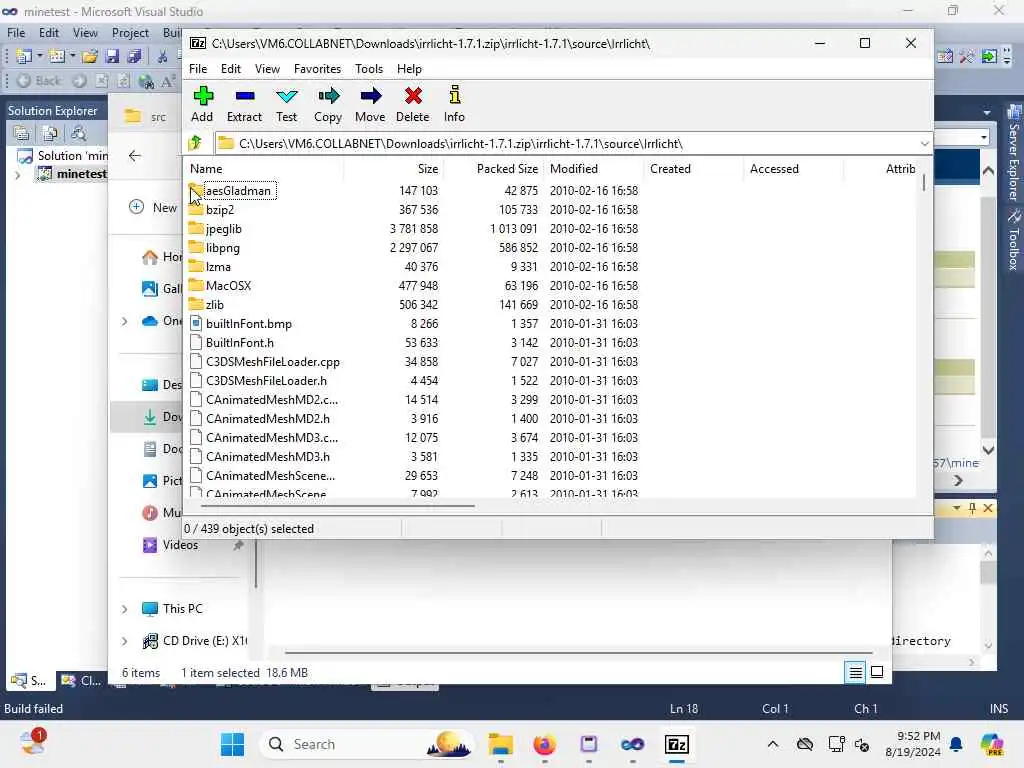Open the aesGladman folder

[238, 191]
